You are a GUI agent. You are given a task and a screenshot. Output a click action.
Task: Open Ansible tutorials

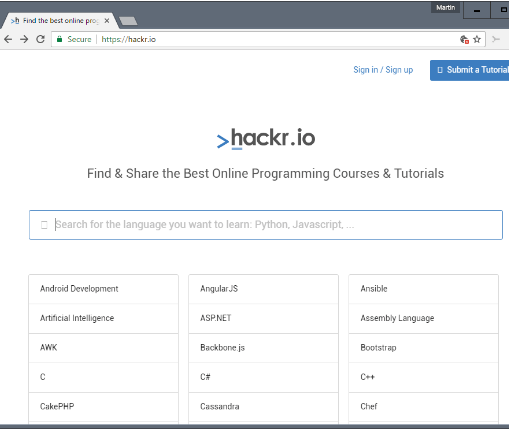point(423,289)
